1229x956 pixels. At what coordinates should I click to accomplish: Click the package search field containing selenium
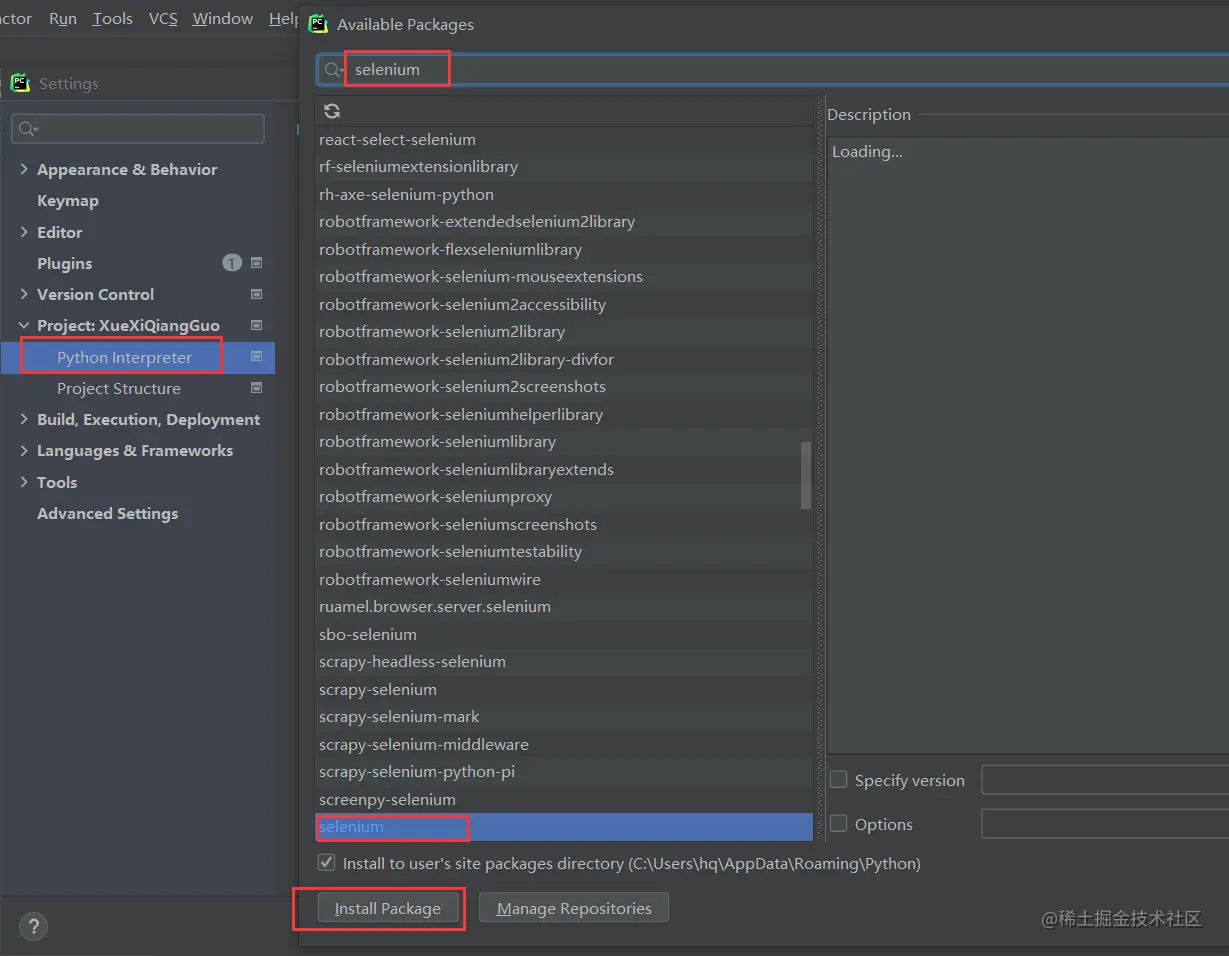772,70
